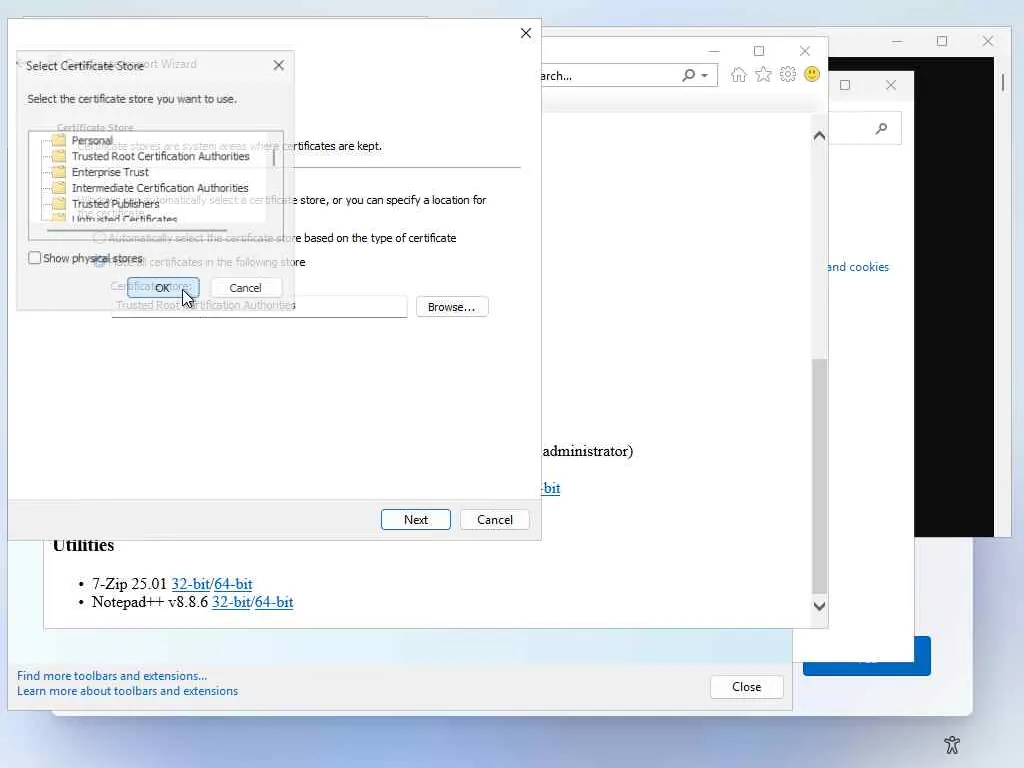Close the Internet Explorer window

tap(805, 51)
